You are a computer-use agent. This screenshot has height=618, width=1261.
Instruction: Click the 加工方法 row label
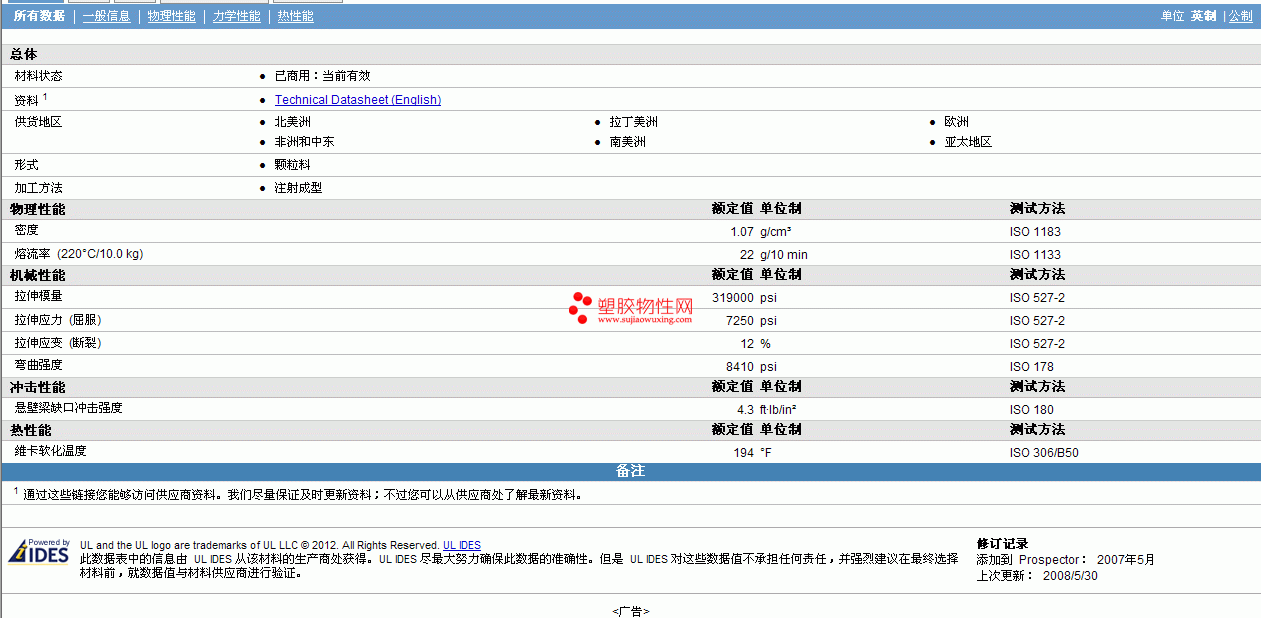click(x=39, y=188)
